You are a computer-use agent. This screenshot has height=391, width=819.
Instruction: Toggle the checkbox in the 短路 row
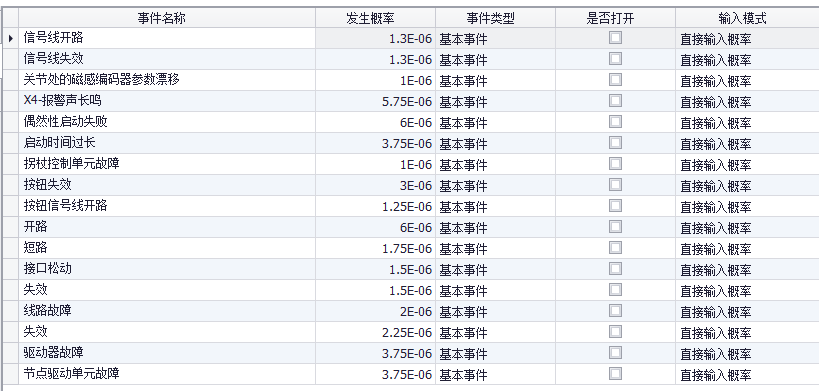(615, 247)
